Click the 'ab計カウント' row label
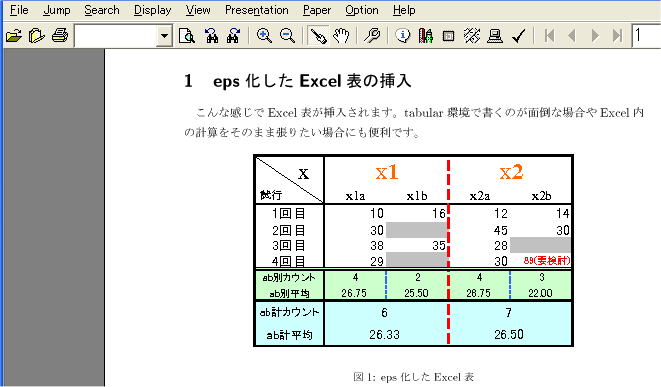This screenshot has height=387, width=661. [x=289, y=312]
